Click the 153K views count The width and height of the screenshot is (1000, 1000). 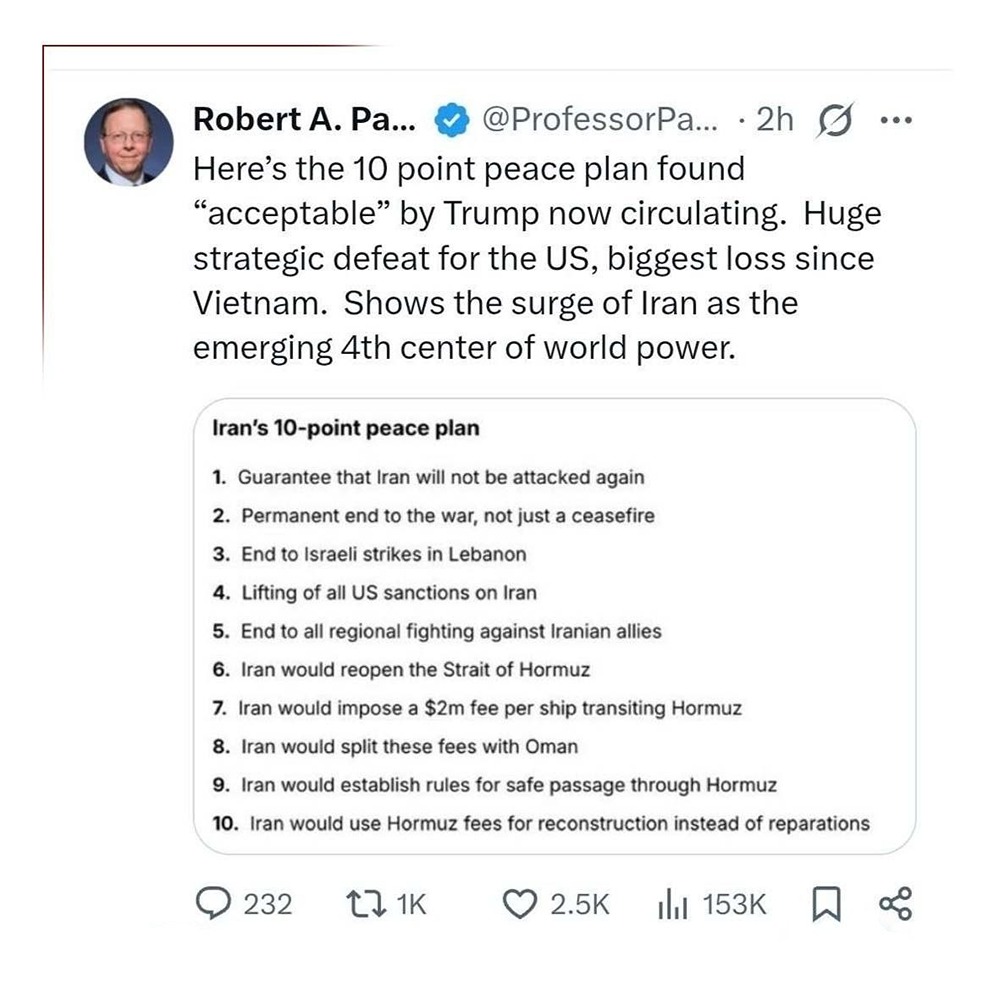tap(734, 905)
